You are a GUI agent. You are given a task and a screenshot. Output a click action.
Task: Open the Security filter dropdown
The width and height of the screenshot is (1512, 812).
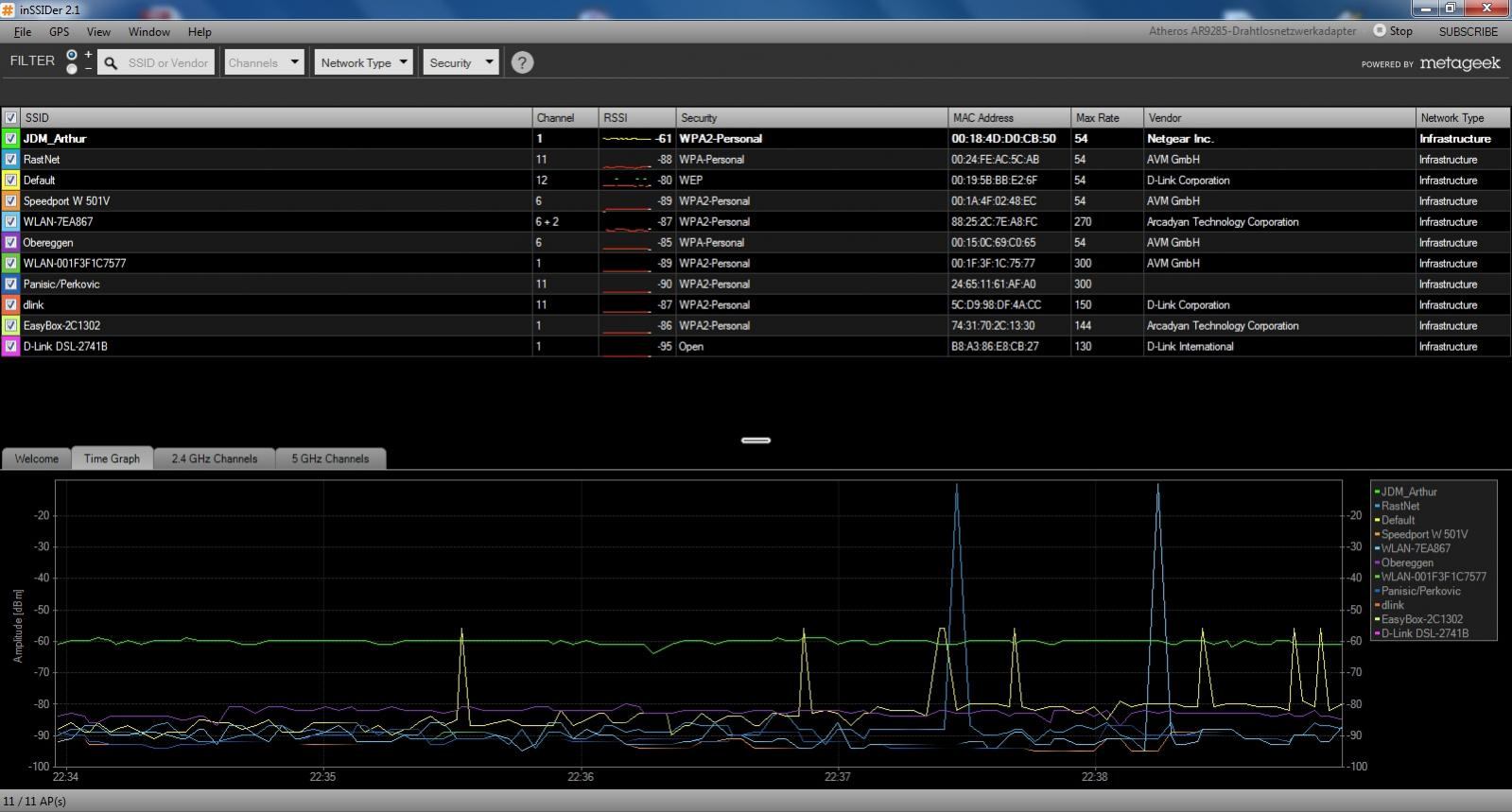point(461,62)
